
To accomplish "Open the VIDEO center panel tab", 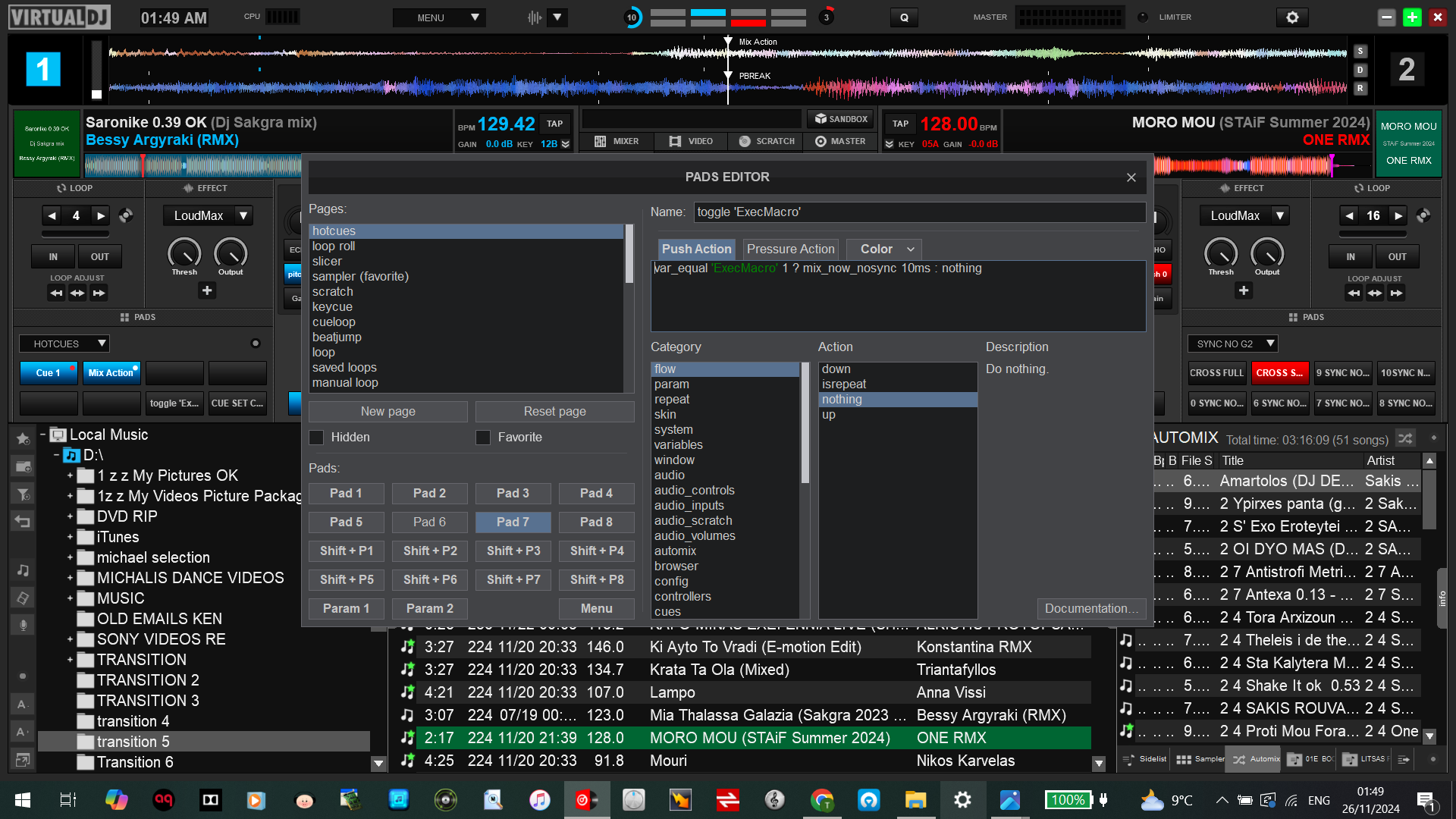I will click(x=691, y=141).
